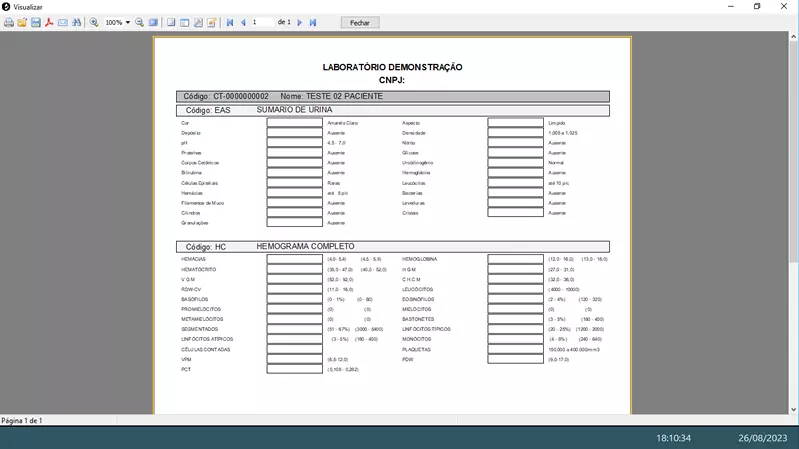
Task: Click the edit page pencil icon
Action: click(x=211, y=22)
